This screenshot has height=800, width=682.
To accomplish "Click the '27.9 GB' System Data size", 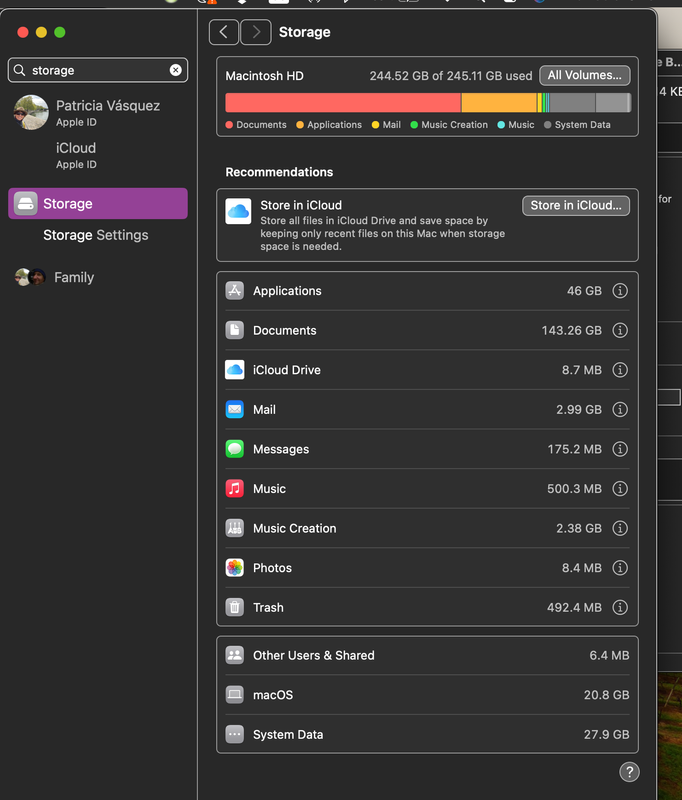I will (x=607, y=735).
